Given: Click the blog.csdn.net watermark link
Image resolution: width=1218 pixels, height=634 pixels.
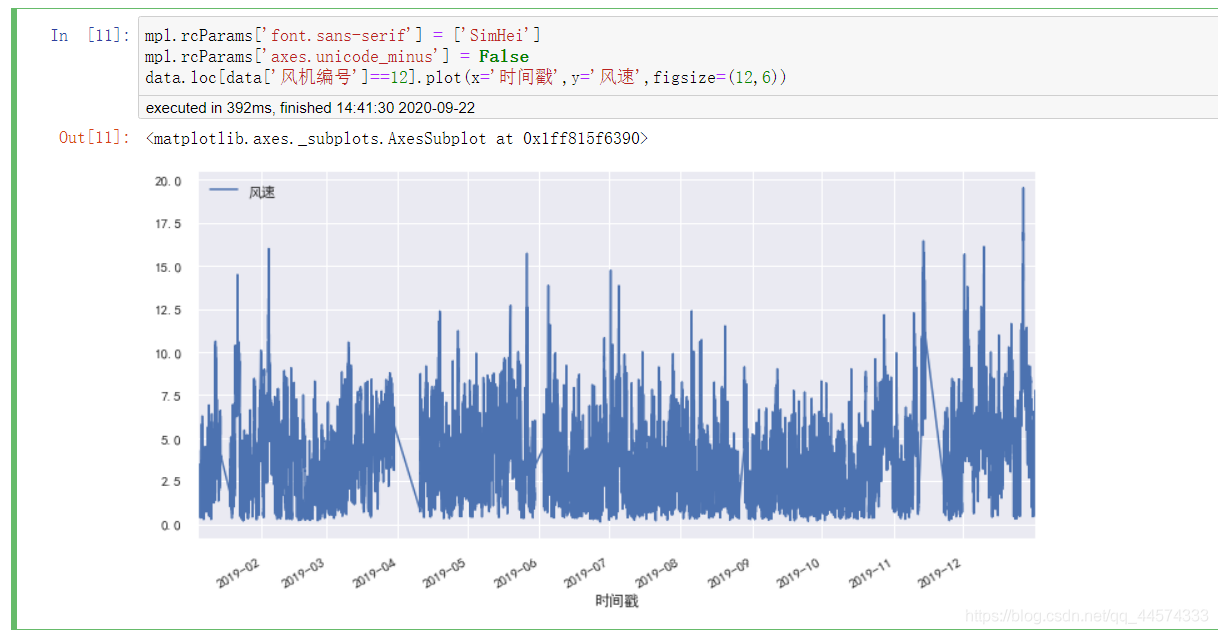Looking at the screenshot, I should pyautogui.click(x=1087, y=616).
